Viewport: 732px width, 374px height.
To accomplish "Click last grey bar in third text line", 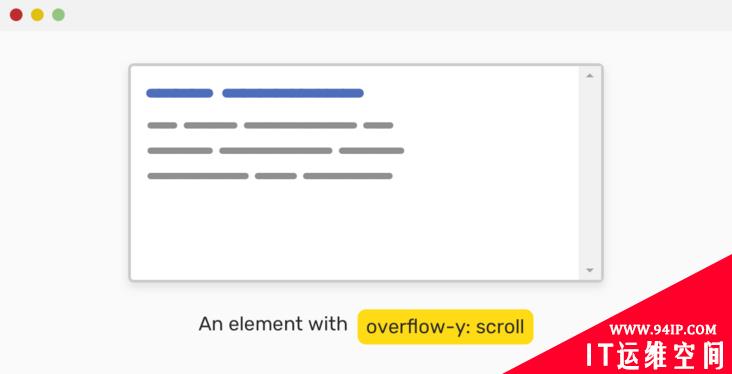I will [x=348, y=176].
